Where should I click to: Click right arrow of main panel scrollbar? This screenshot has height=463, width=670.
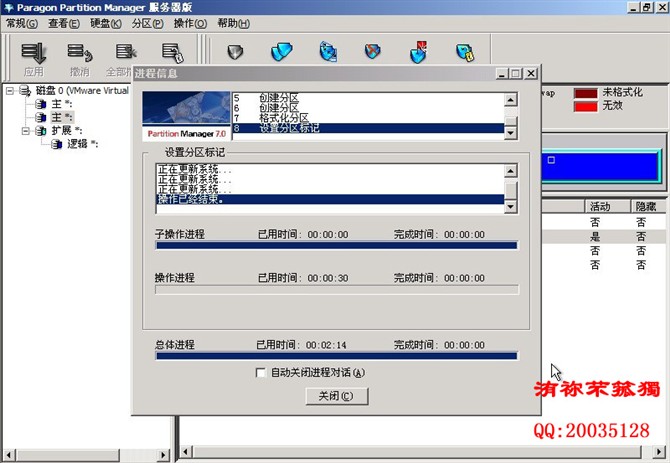point(660,451)
